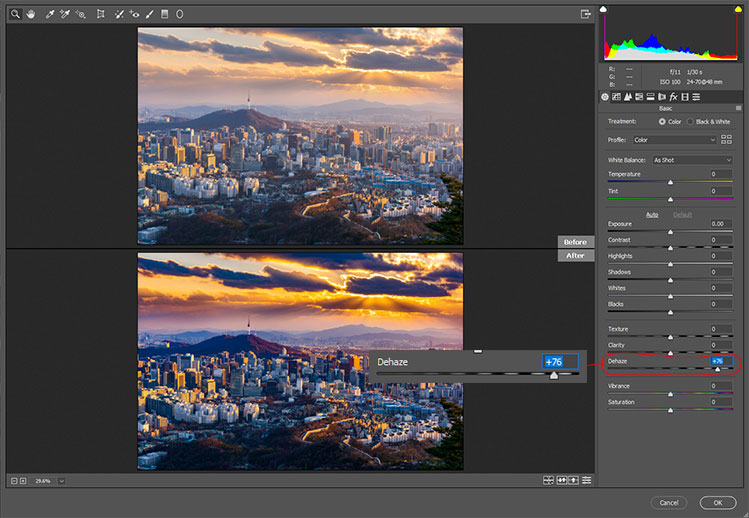
Task: Click the Tint slider handle
Action: point(670,199)
